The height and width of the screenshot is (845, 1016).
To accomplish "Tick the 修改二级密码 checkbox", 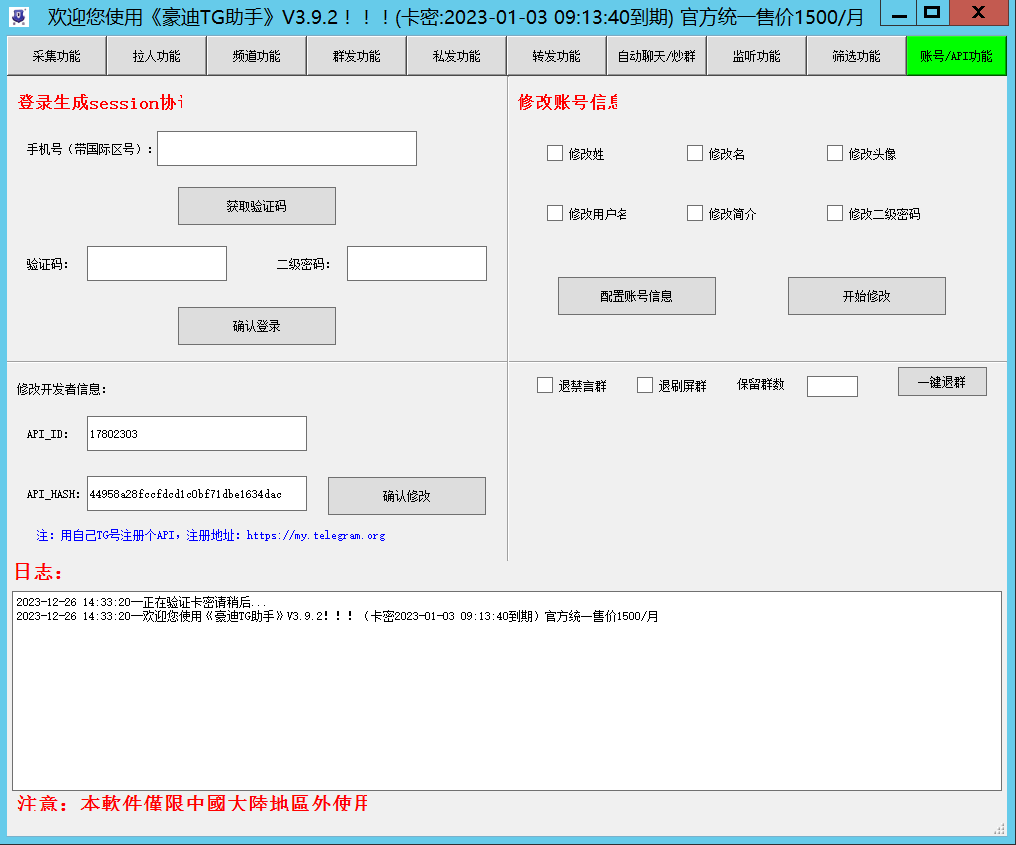I will point(835,214).
